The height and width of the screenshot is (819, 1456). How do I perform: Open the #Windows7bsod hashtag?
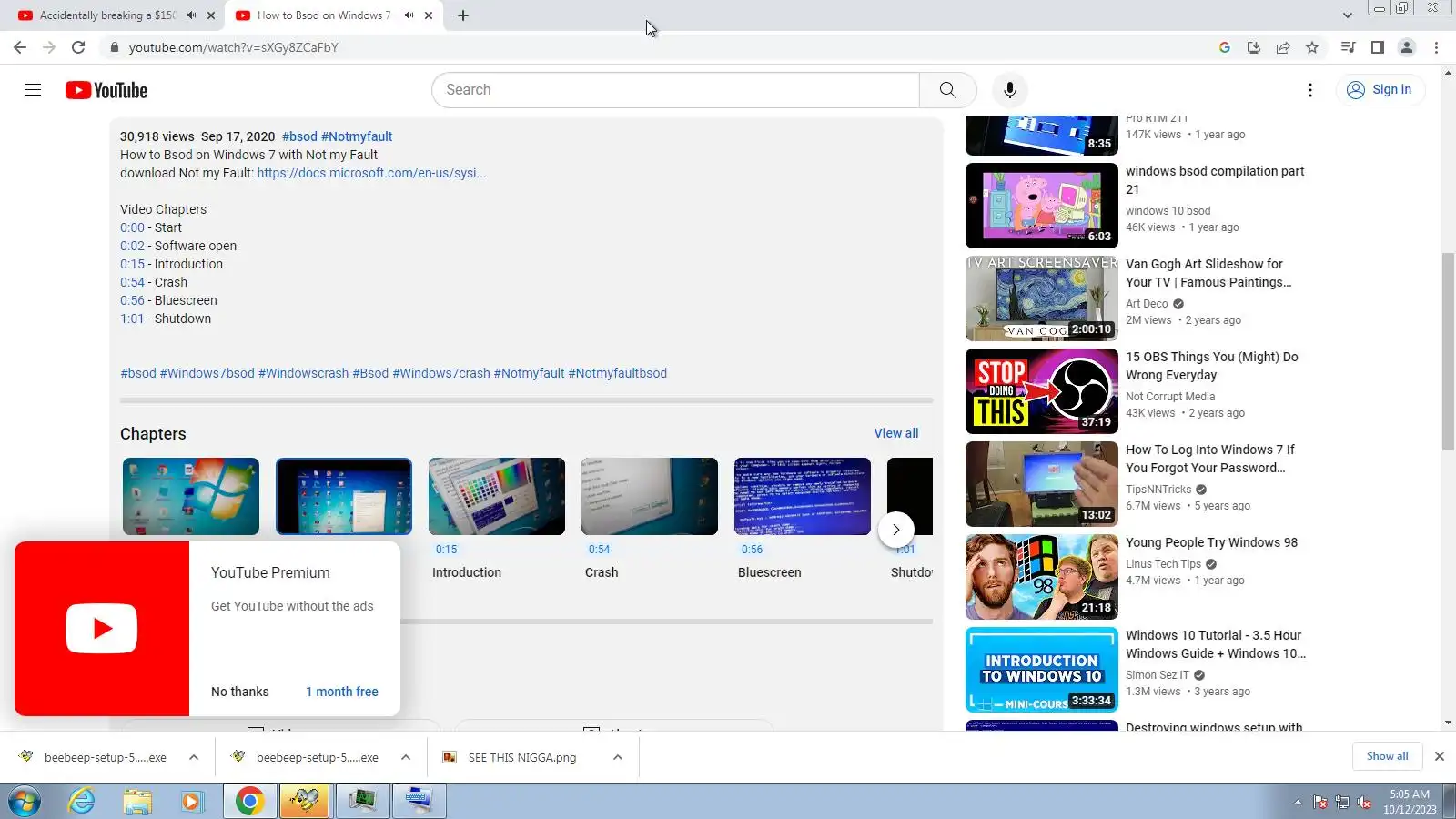tap(207, 373)
